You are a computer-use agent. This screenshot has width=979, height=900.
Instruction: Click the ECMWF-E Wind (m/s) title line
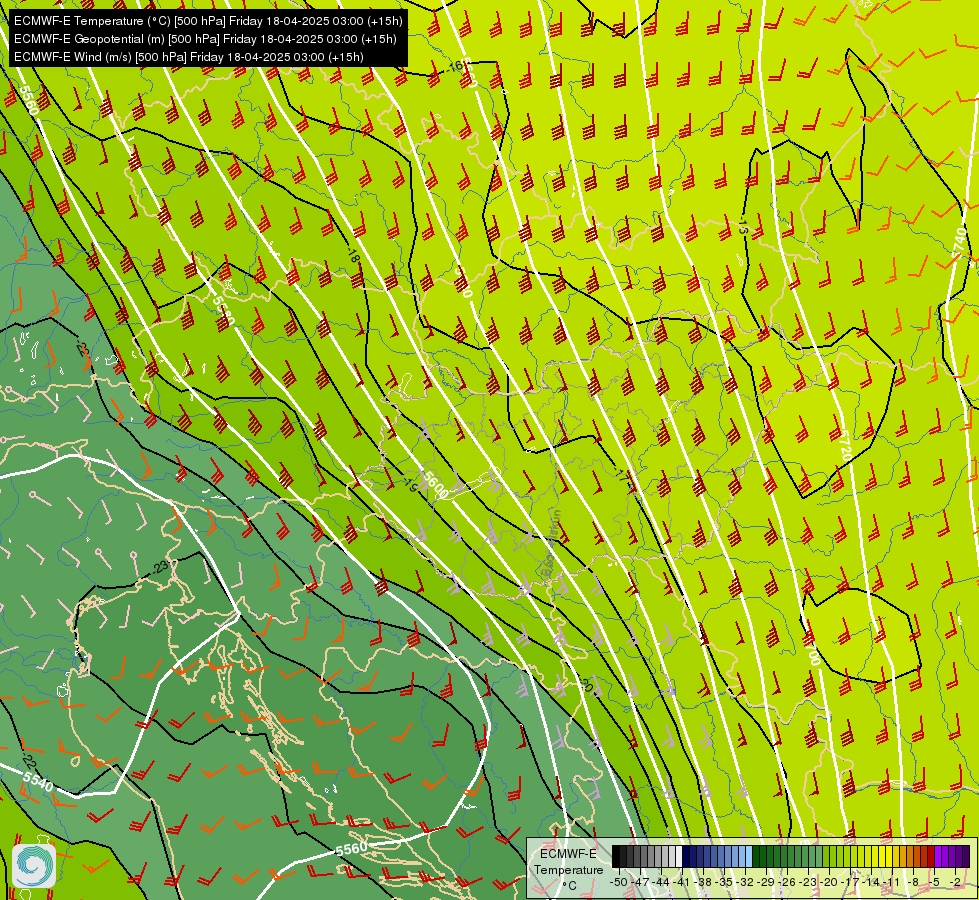[189, 57]
